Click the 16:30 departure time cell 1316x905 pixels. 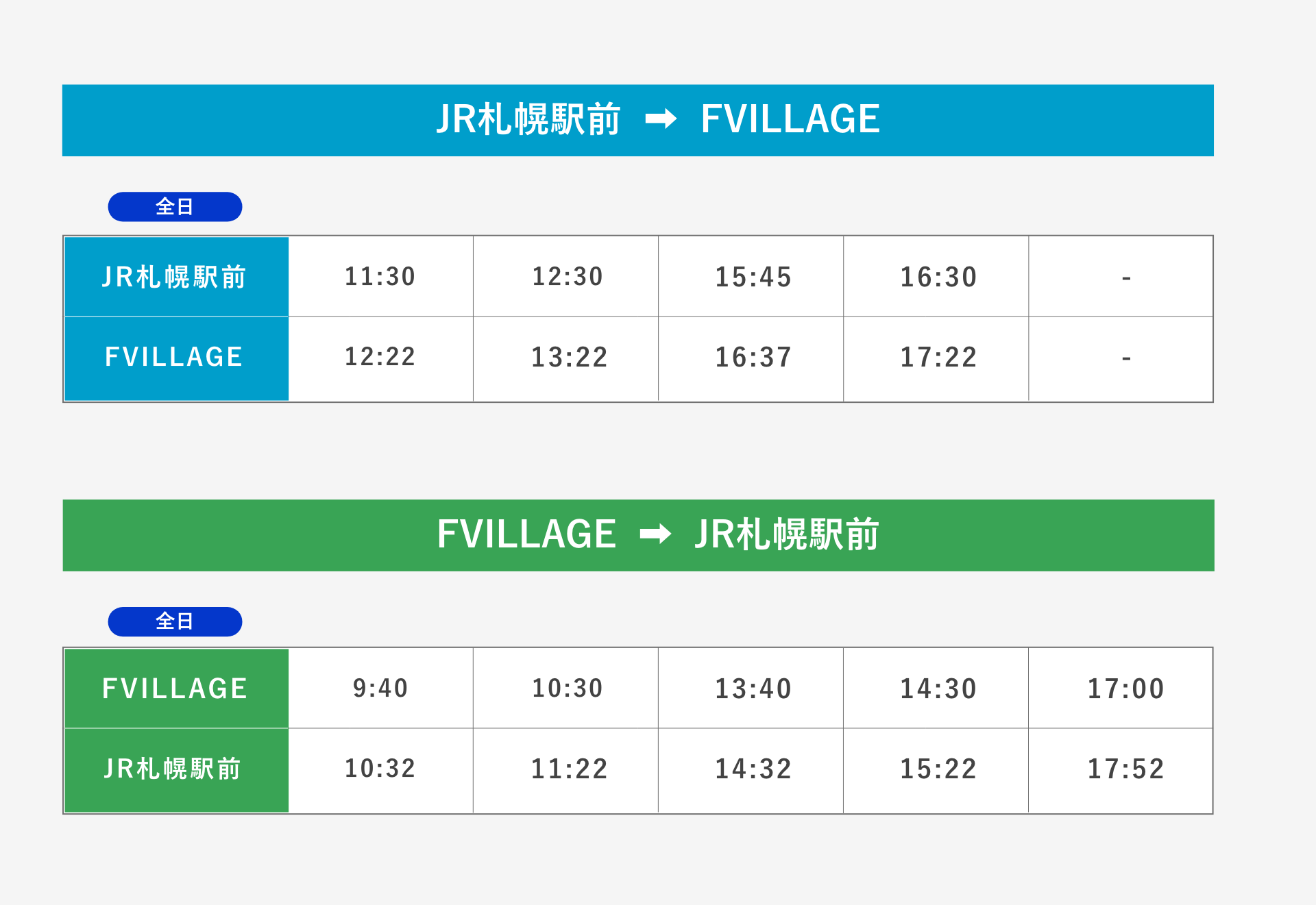tap(938, 277)
